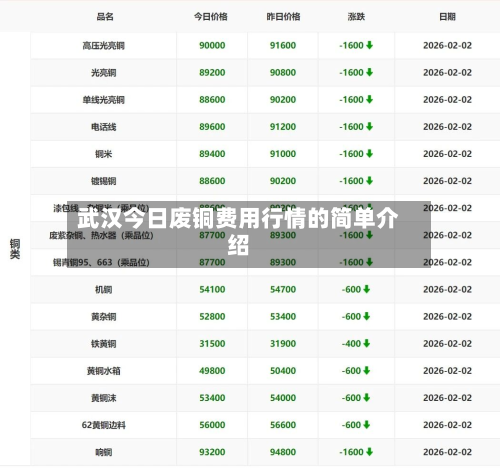
Task: Select the product name 黄杂铜
Action: pos(103,317)
